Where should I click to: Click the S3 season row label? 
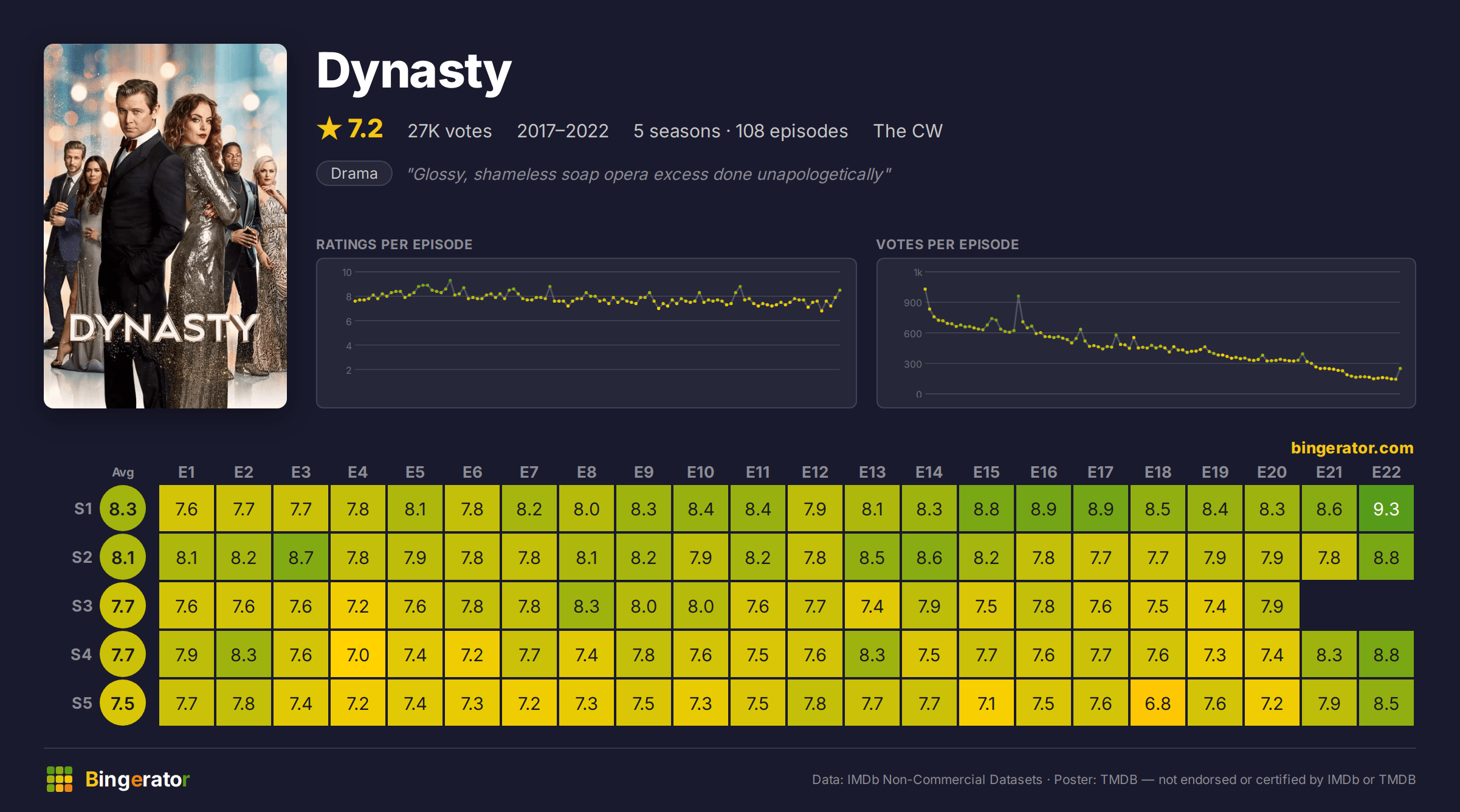(82, 606)
